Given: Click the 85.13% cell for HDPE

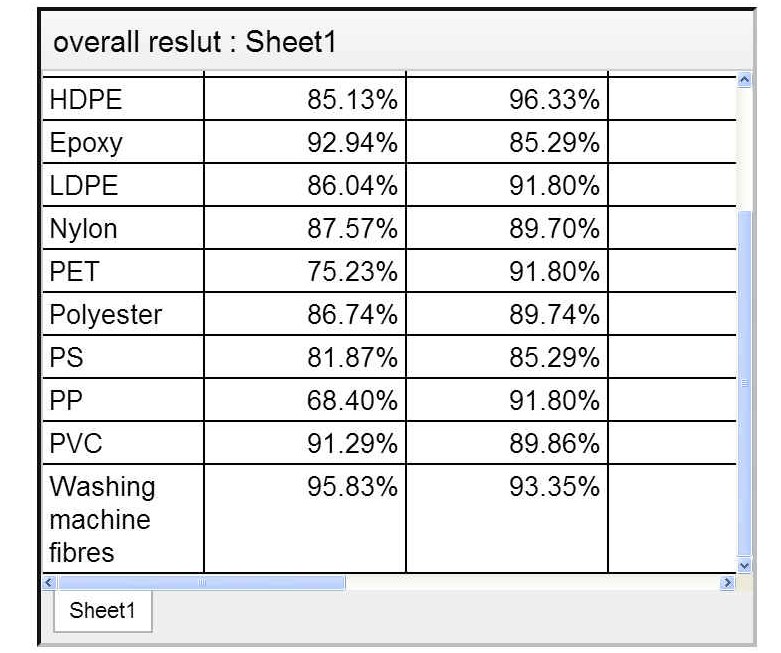Looking at the screenshot, I should (305, 99).
